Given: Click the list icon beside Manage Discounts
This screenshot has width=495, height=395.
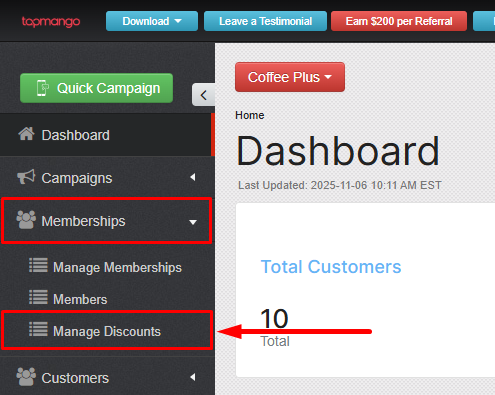Looking at the screenshot, I should tap(38, 329).
